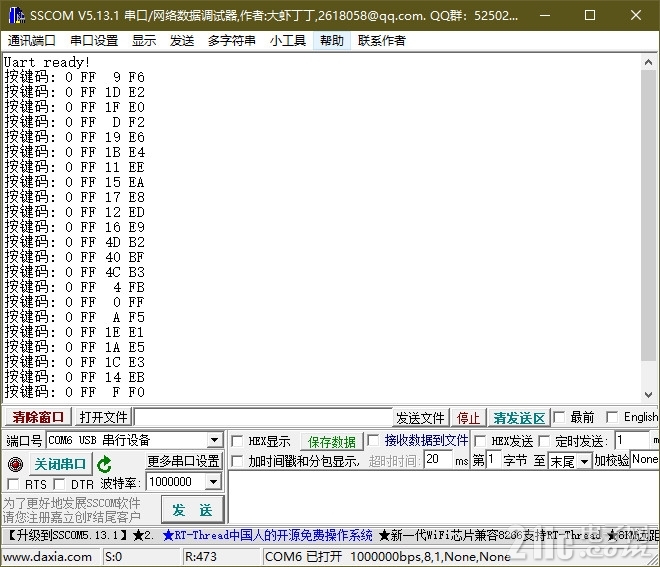Open the 多字符串 menu

click(232, 41)
